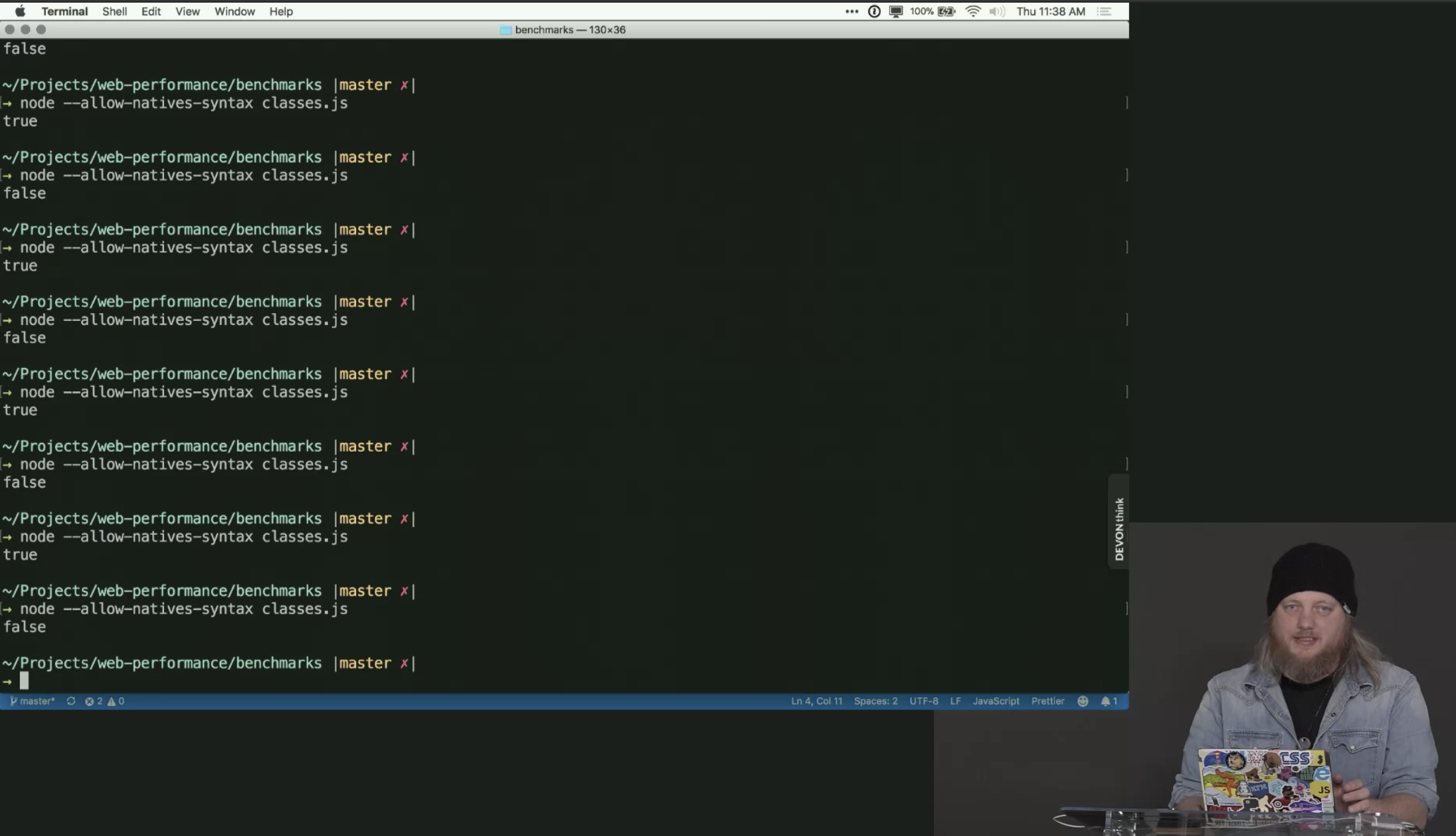Change JavaScript language mode
1456x836 pixels.
[996, 701]
